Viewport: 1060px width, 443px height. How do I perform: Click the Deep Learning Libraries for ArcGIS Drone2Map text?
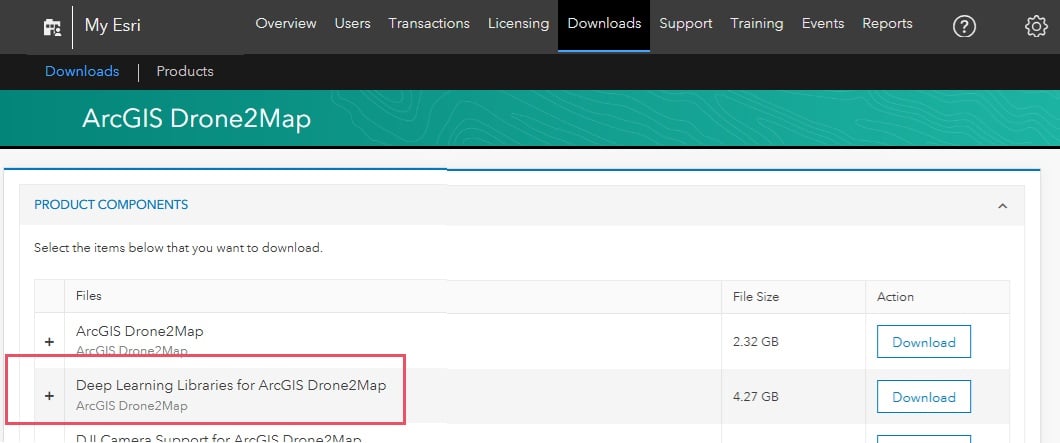(231, 386)
